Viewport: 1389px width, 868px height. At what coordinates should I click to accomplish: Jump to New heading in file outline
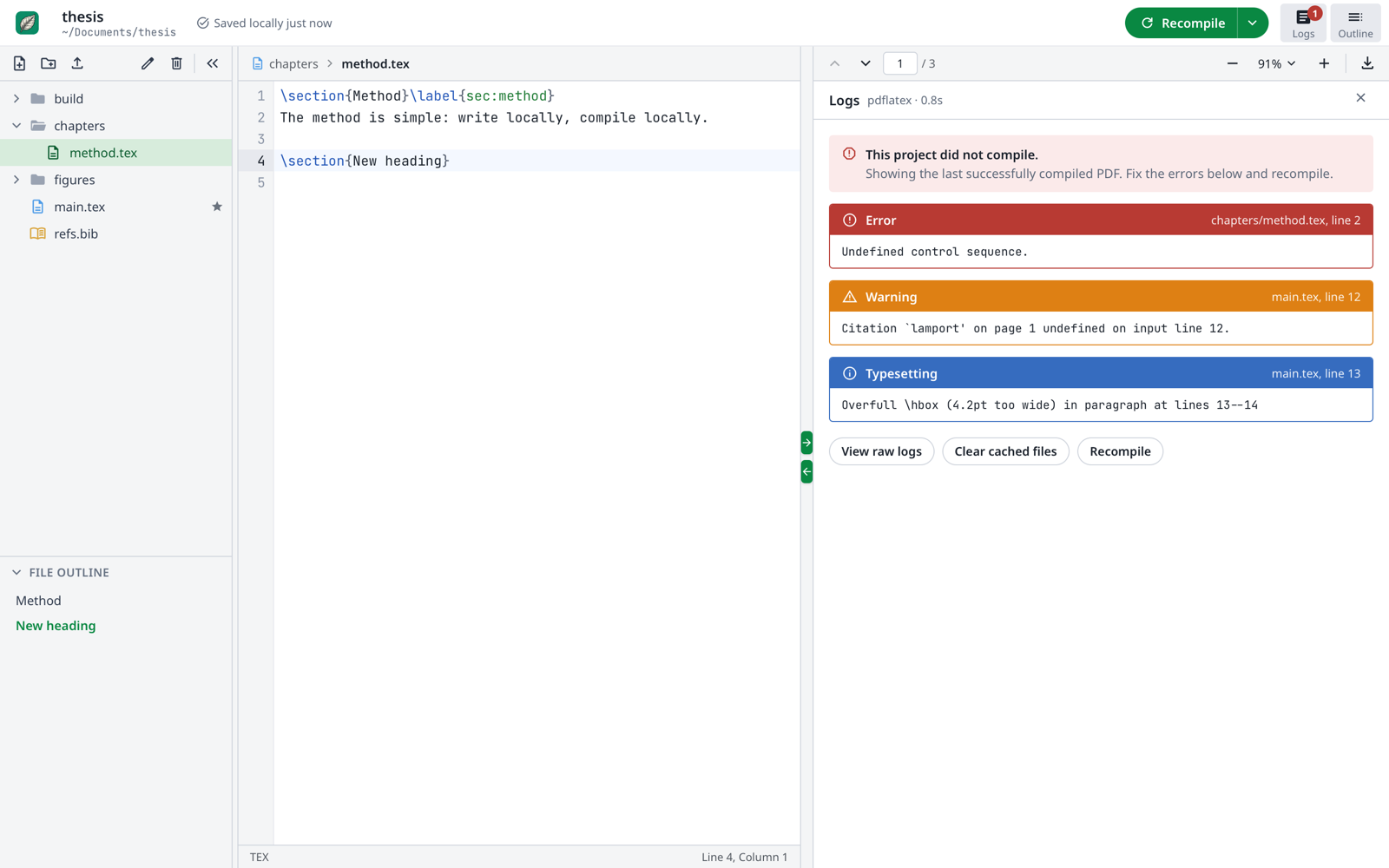click(x=56, y=626)
